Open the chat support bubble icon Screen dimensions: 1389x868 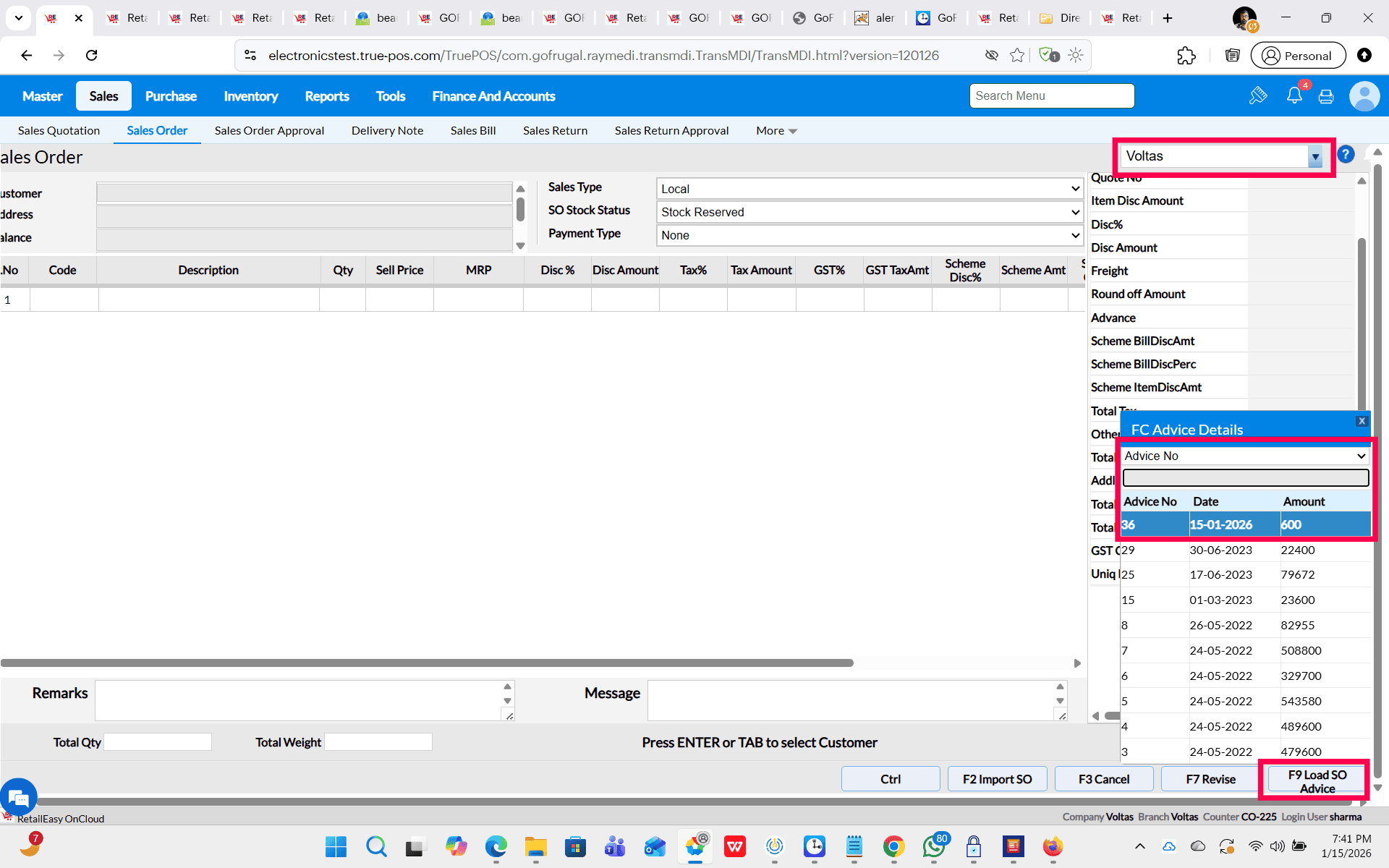[x=18, y=797]
